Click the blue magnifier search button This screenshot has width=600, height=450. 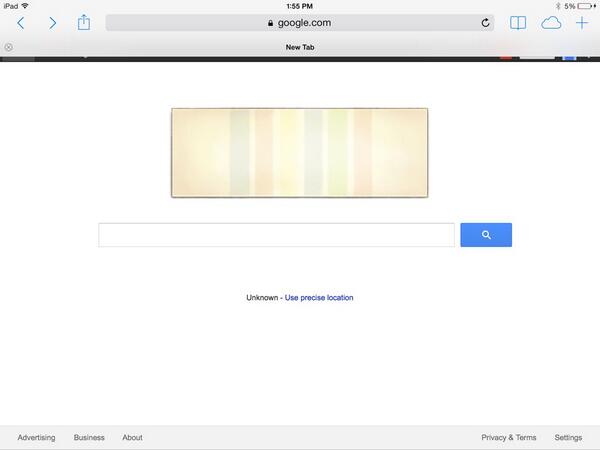486,235
